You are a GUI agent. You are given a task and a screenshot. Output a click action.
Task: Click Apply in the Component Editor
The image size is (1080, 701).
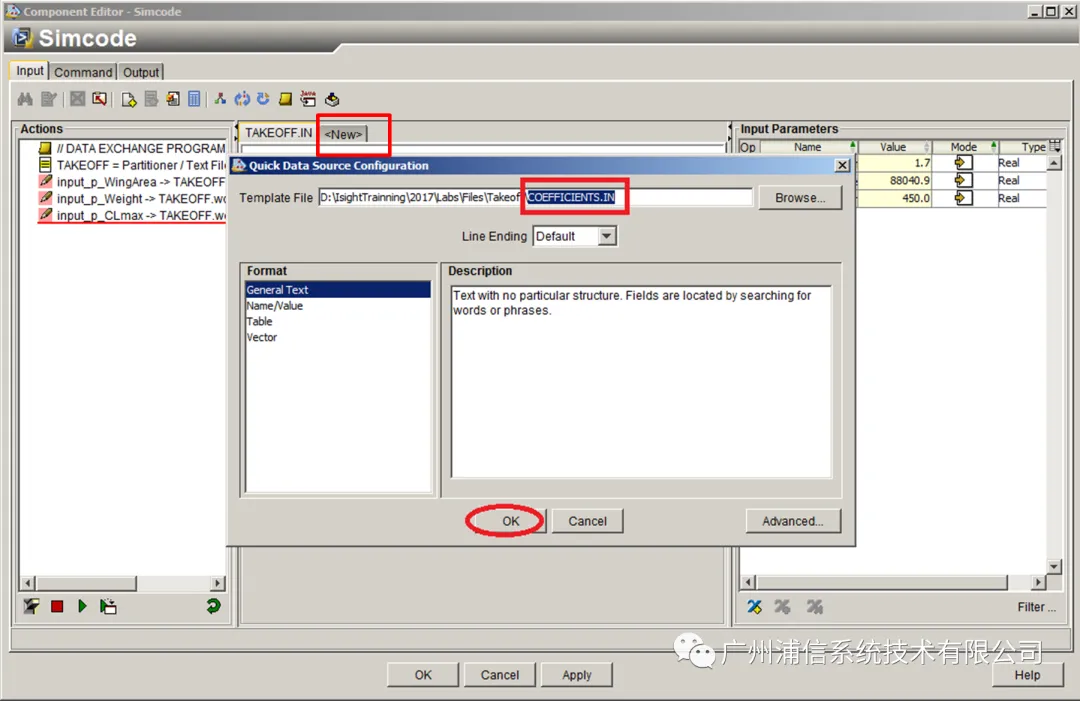[x=577, y=675]
